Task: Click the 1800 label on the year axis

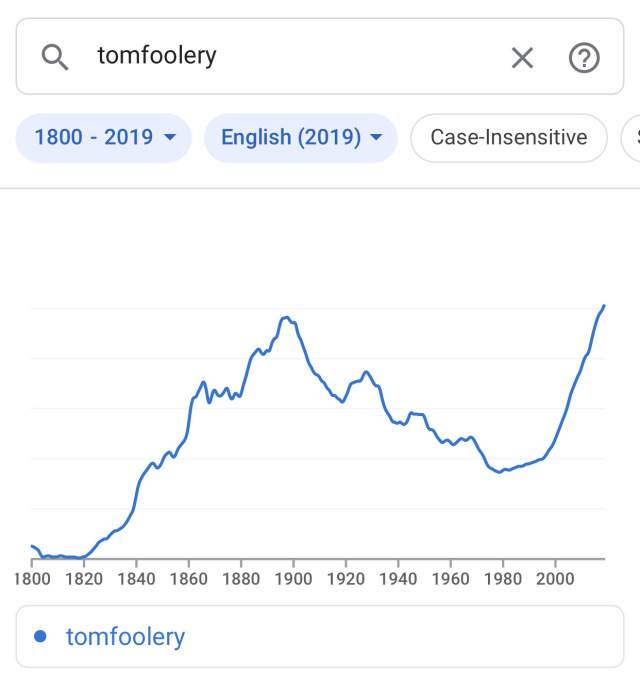Action: pos(32,578)
